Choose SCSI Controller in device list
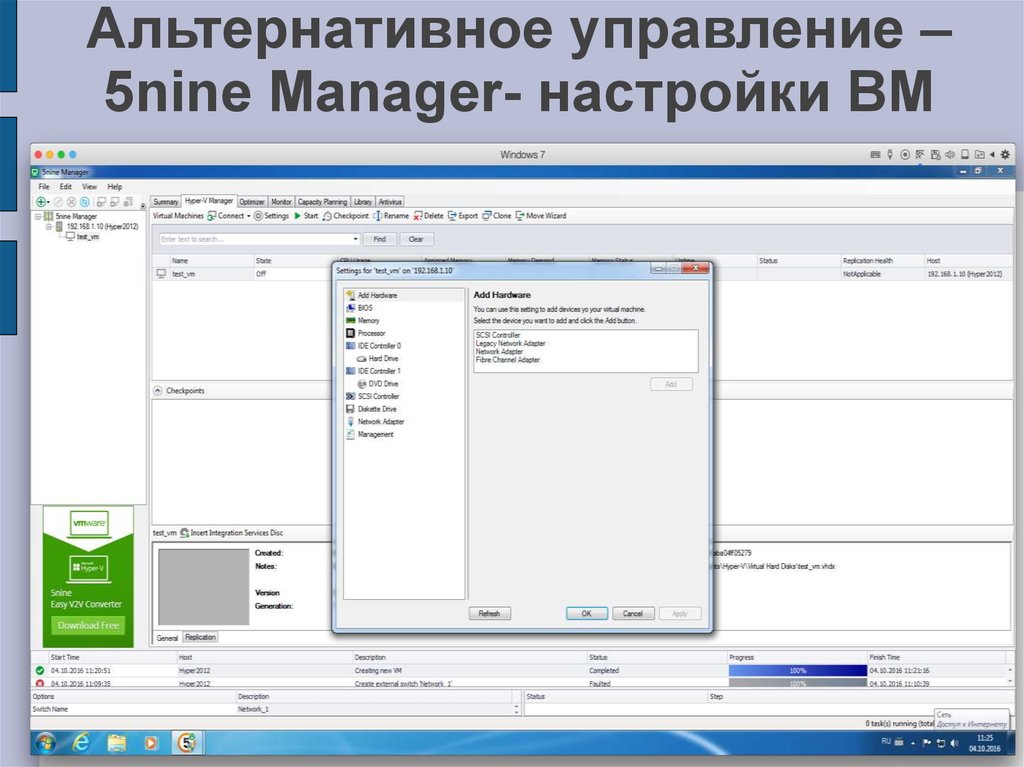Image resolution: width=1024 pixels, height=767 pixels. pyautogui.click(x=498, y=335)
